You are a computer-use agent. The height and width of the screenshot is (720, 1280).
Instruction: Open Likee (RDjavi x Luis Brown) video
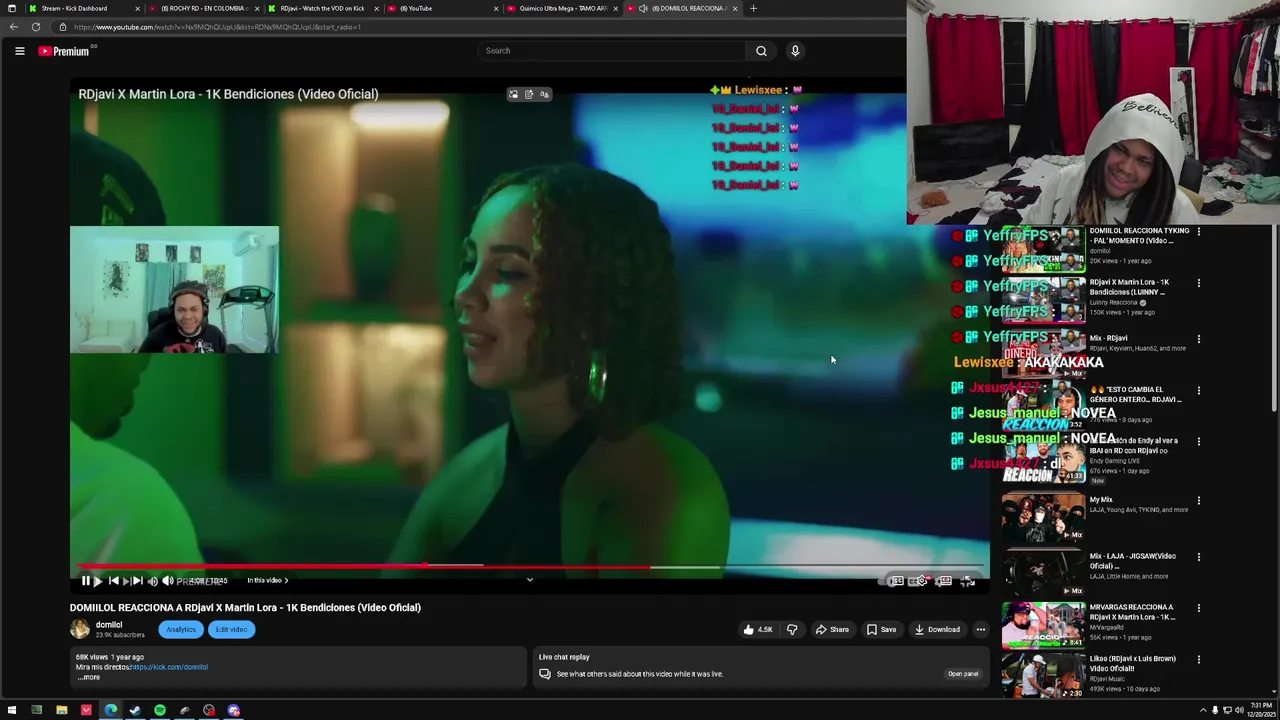click(1043, 676)
